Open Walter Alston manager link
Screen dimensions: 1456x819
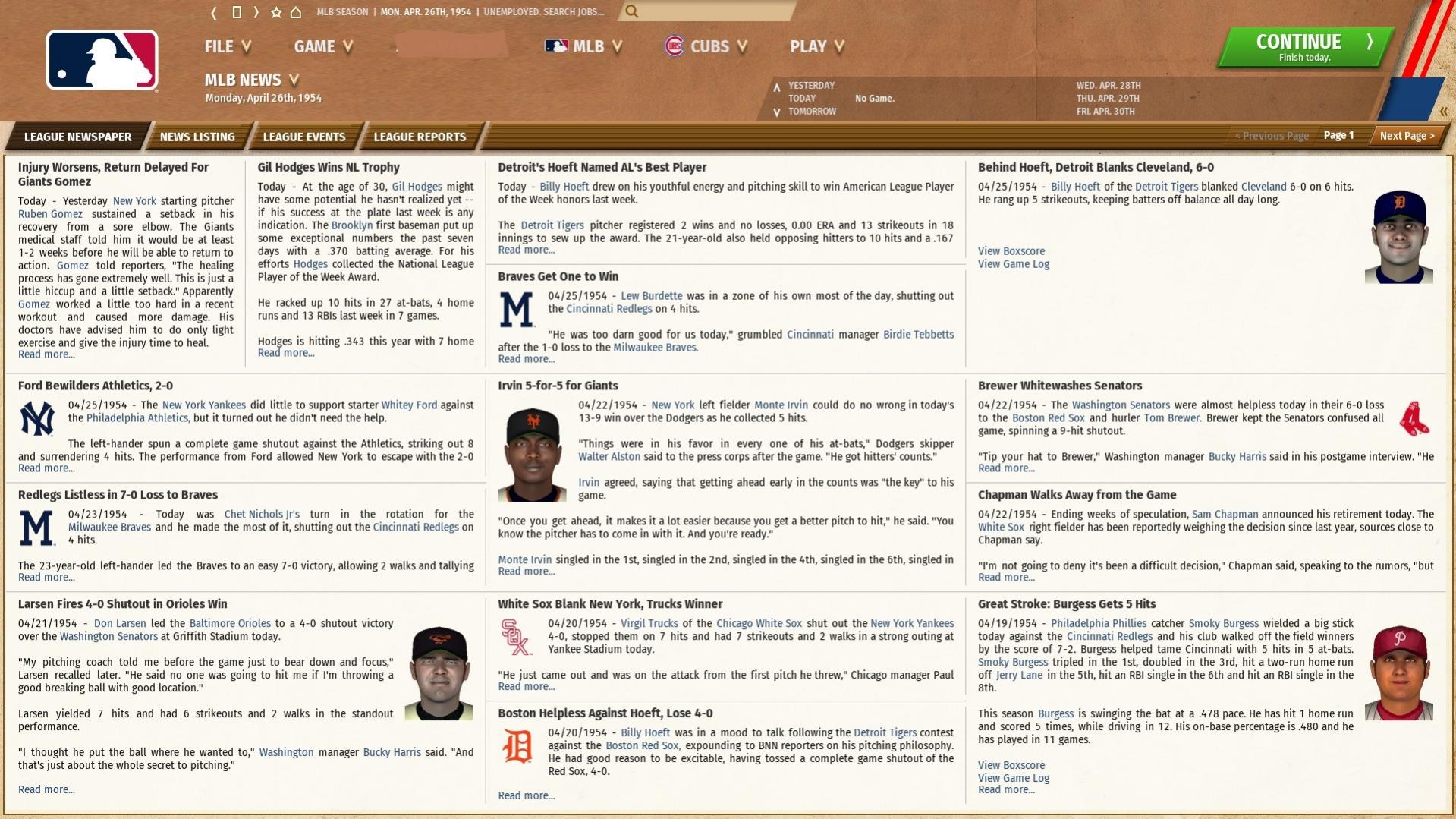point(609,457)
